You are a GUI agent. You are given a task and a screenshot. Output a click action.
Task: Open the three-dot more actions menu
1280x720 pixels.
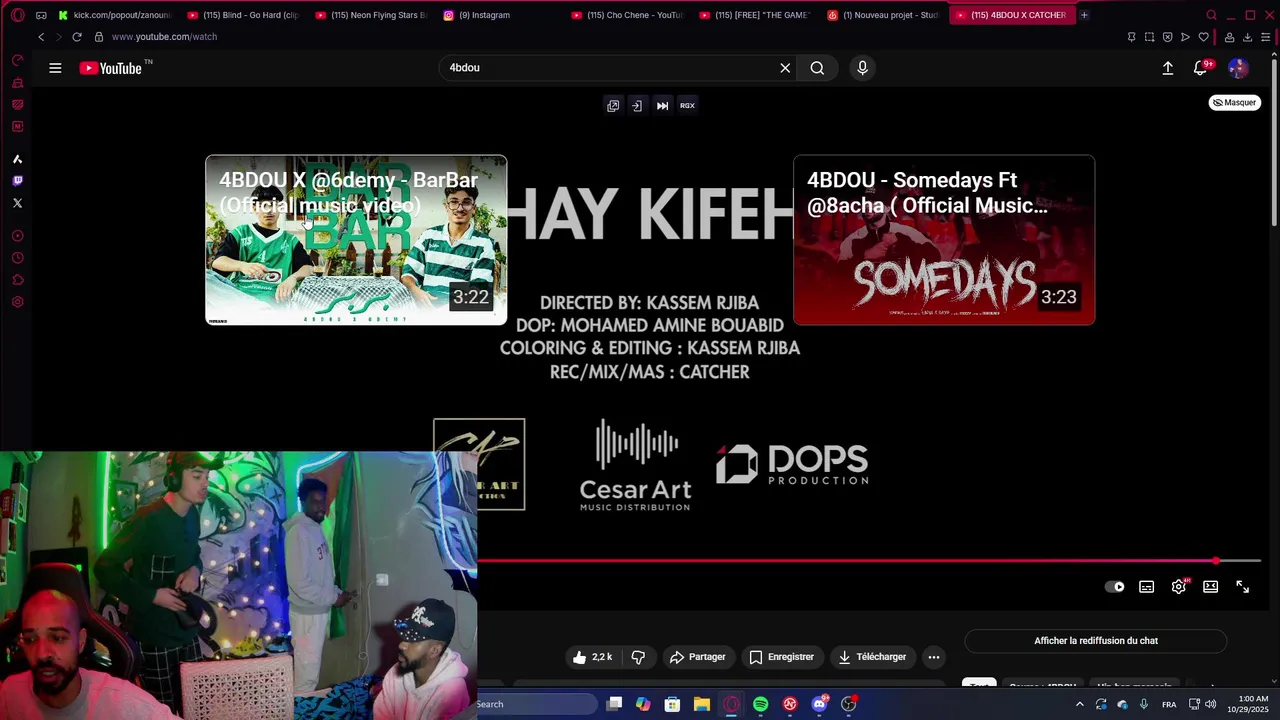934,657
